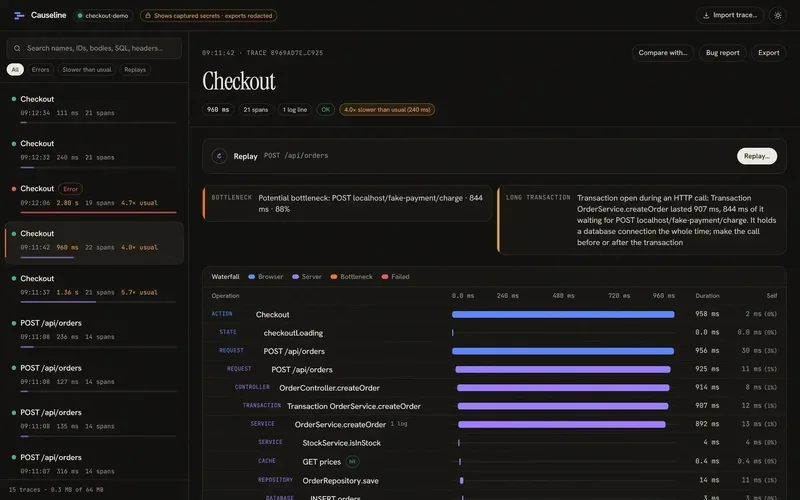Click the Self column header
800x500 pixels.
pos(771,296)
